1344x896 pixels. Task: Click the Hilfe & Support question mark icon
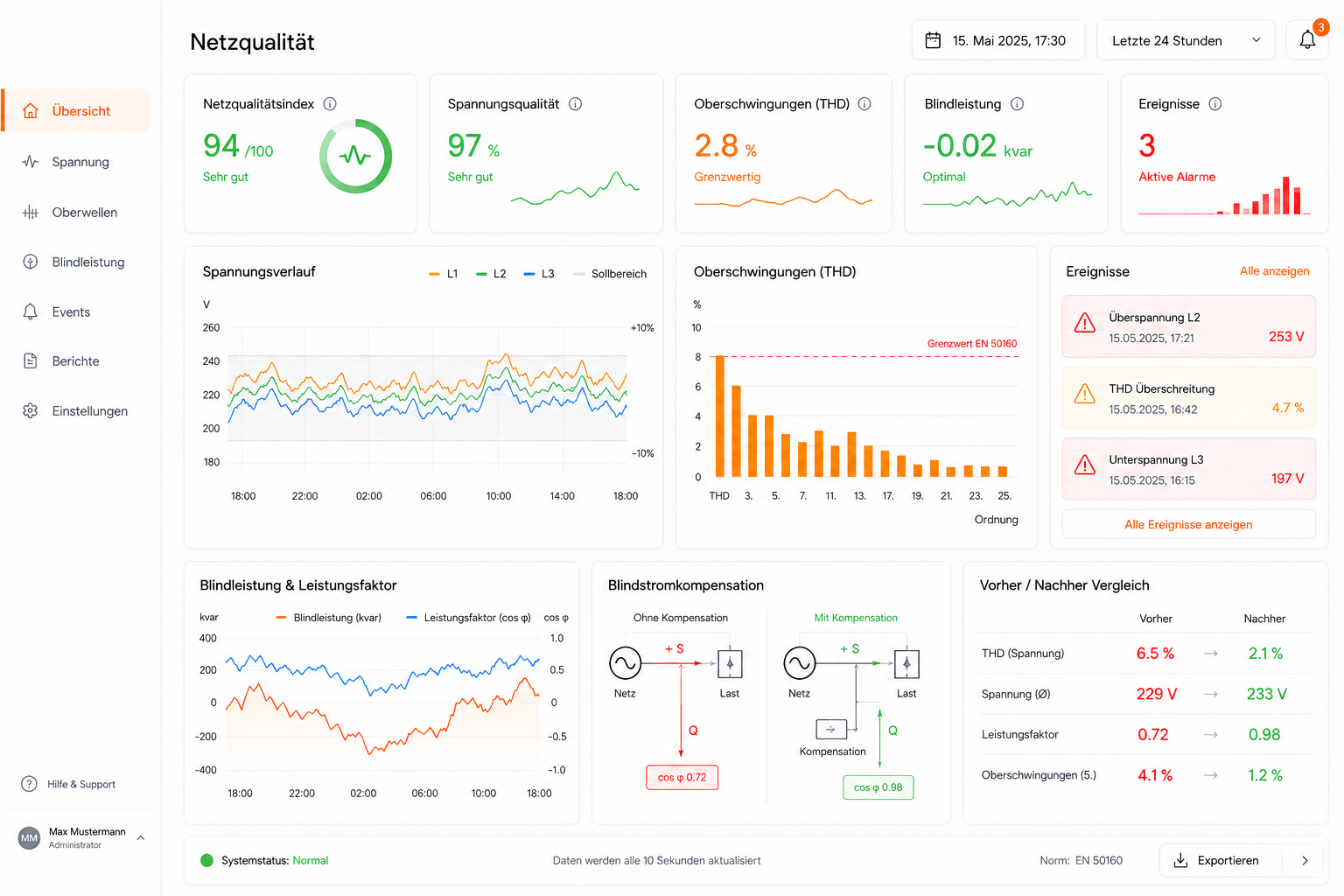pos(30,784)
